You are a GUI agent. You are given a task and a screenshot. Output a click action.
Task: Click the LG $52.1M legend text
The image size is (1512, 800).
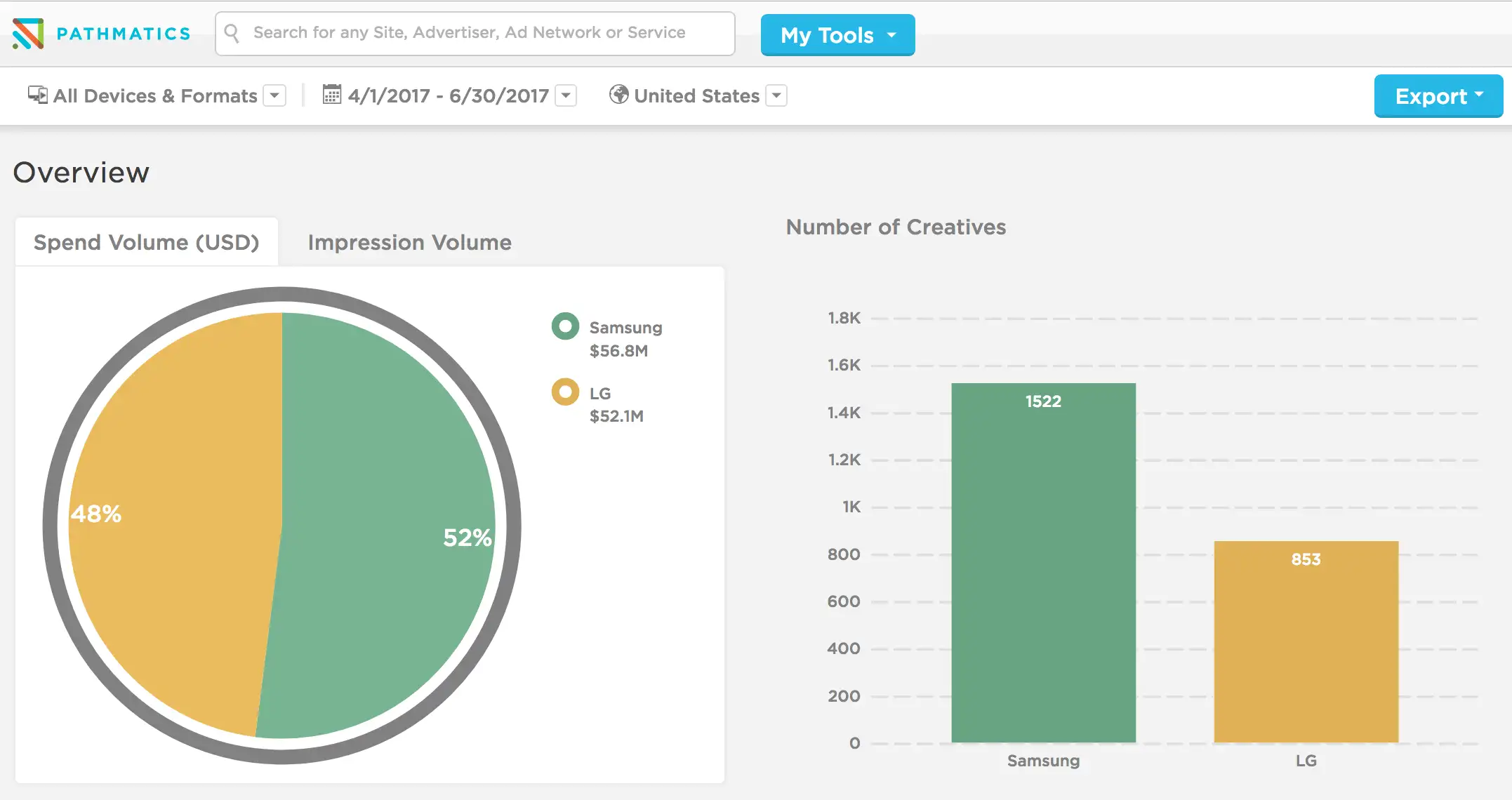[x=616, y=405]
